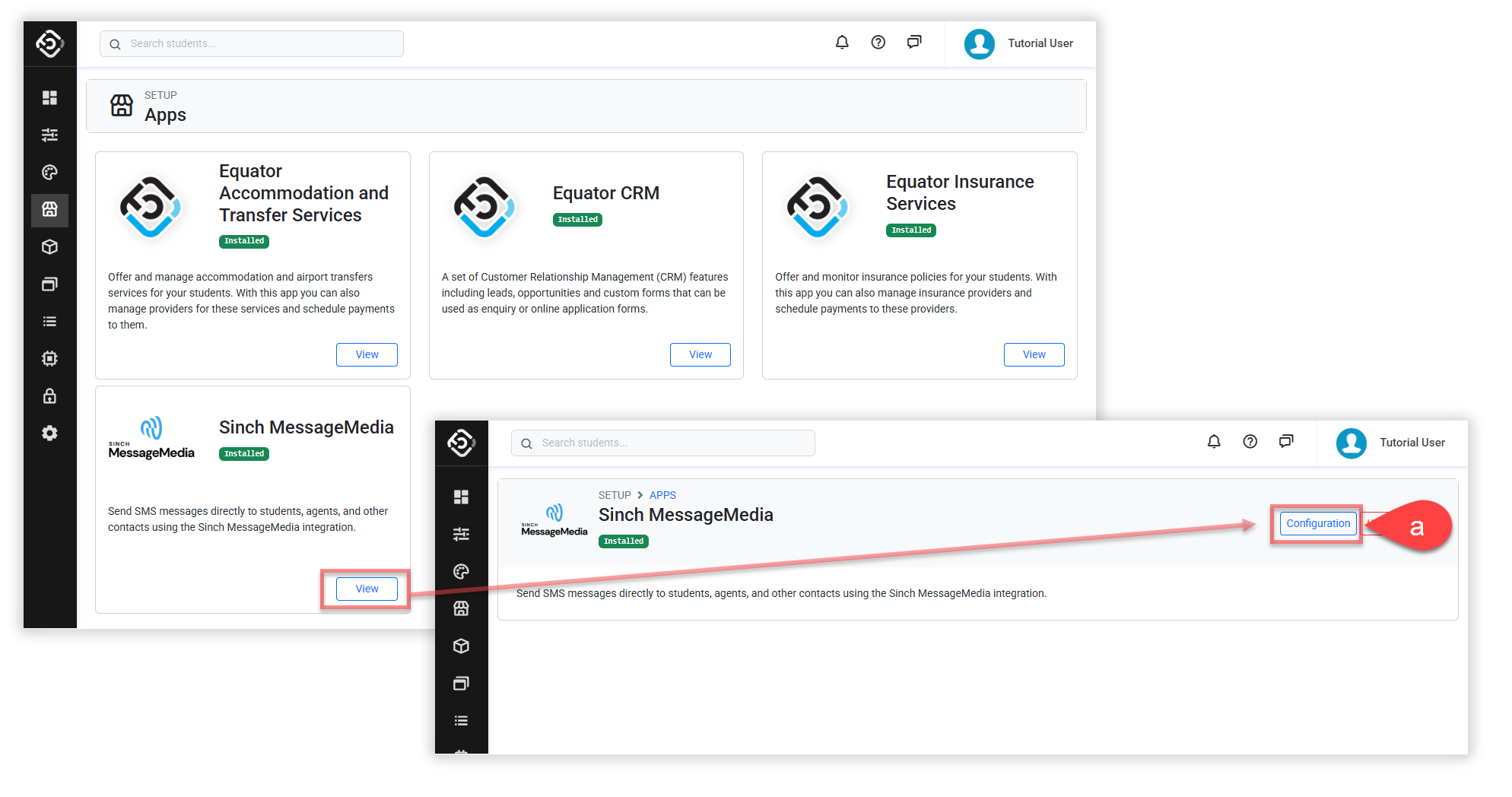The image size is (1512, 797).
Task: Open notifications bell in top-left window header
Action: pyautogui.click(x=841, y=43)
